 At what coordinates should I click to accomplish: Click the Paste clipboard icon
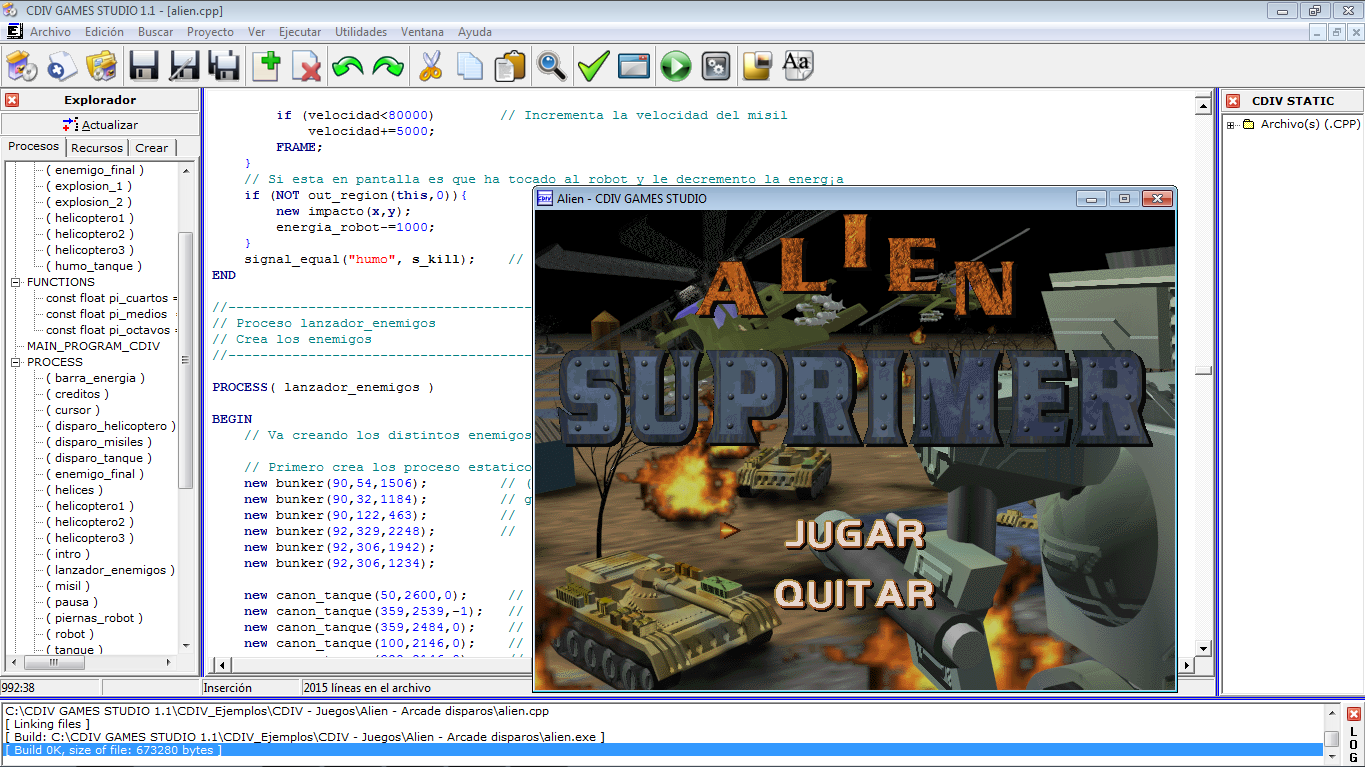[x=509, y=65]
